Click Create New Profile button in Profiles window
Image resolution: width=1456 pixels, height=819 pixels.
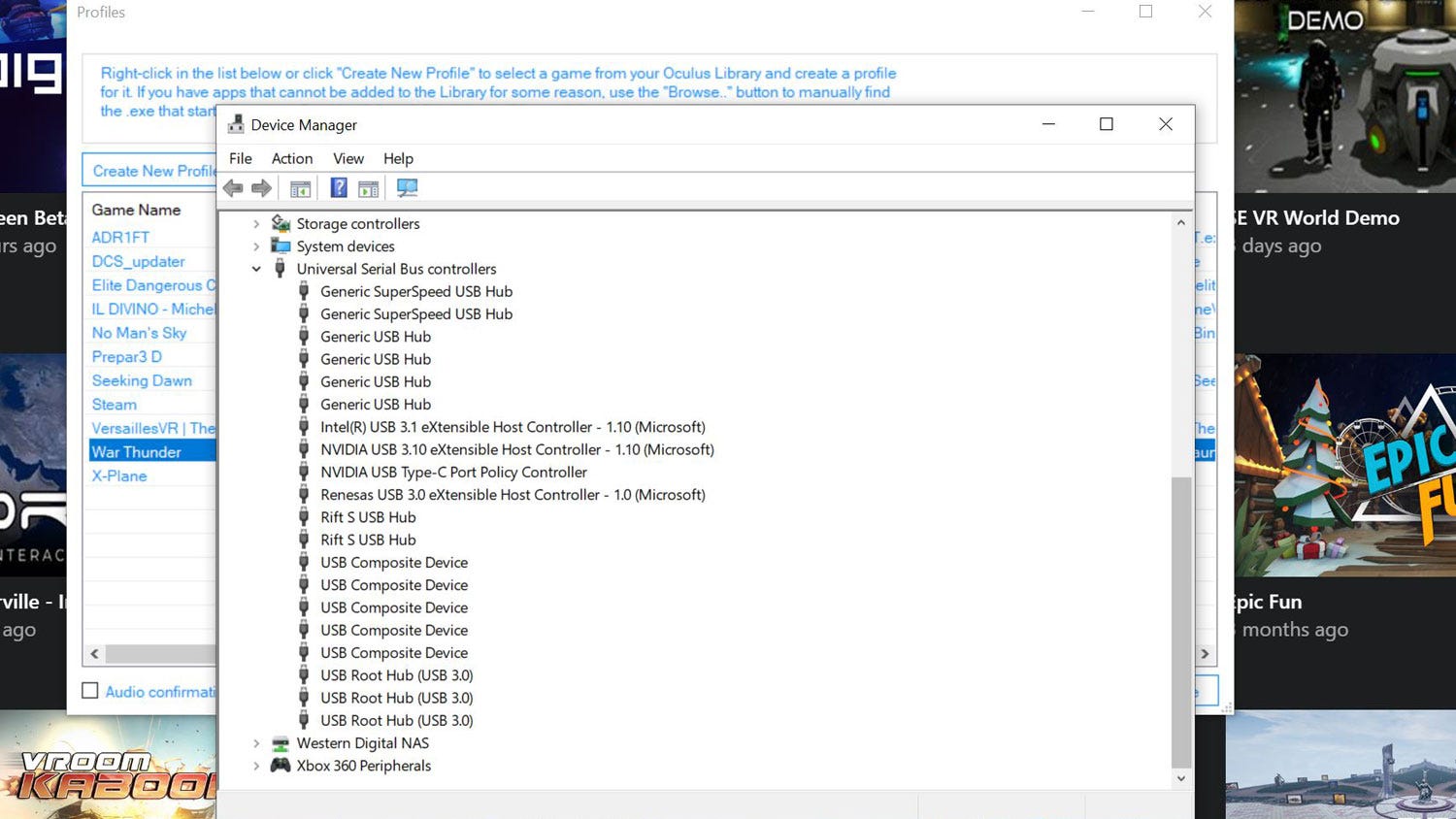point(149,171)
